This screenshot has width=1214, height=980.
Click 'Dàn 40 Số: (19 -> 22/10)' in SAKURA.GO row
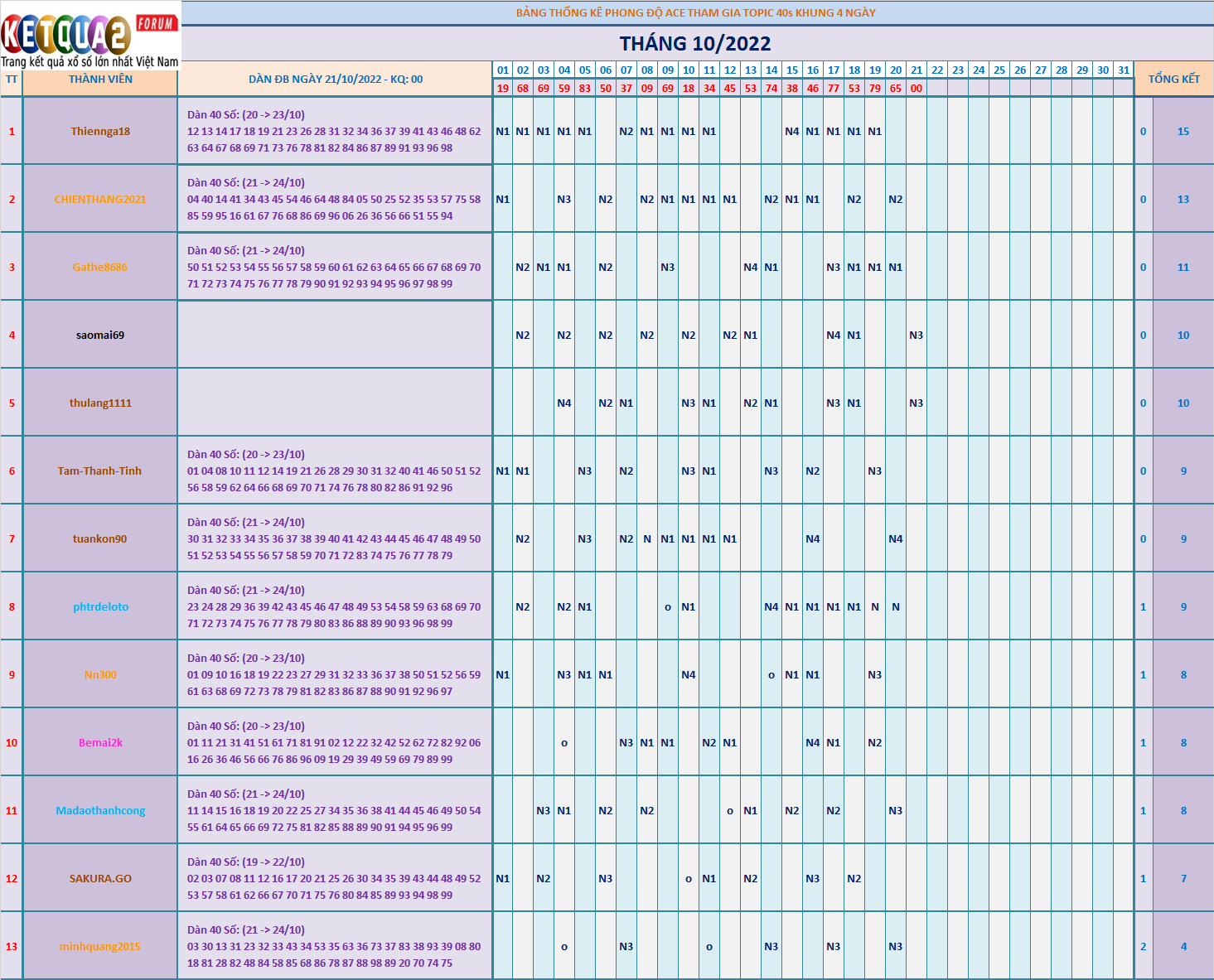pyautogui.click(x=246, y=862)
